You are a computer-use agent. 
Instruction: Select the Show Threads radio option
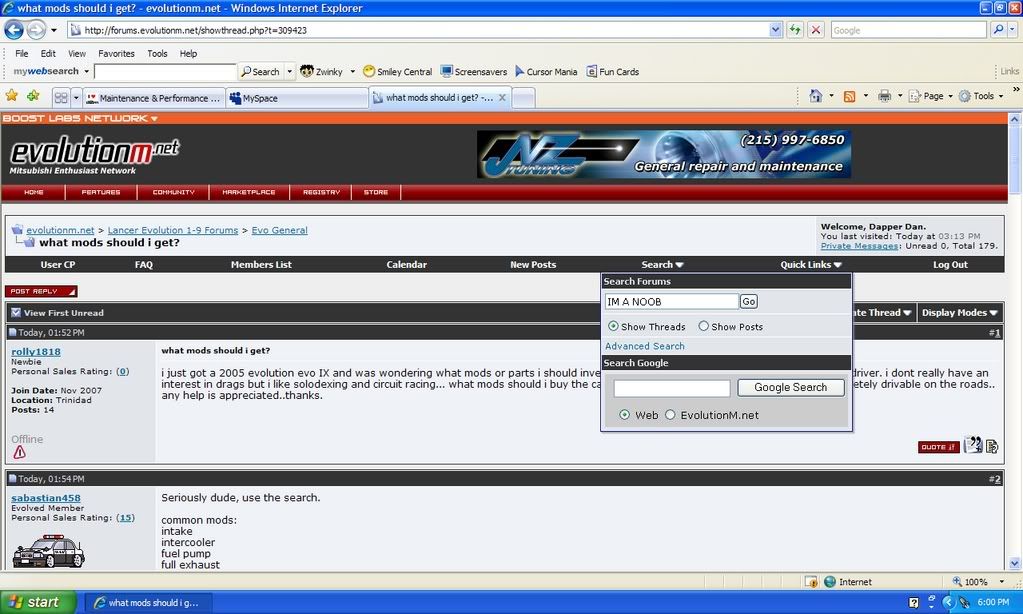(x=613, y=326)
